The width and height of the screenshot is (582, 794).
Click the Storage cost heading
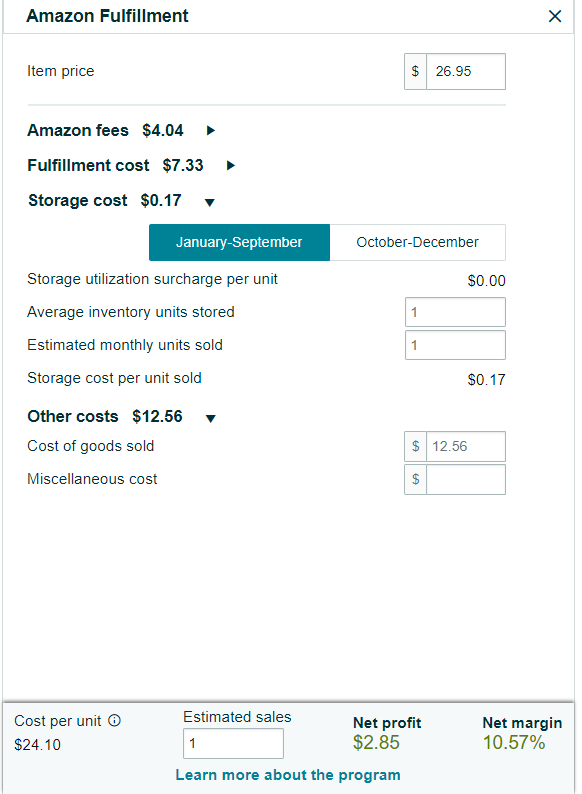[x=77, y=201]
